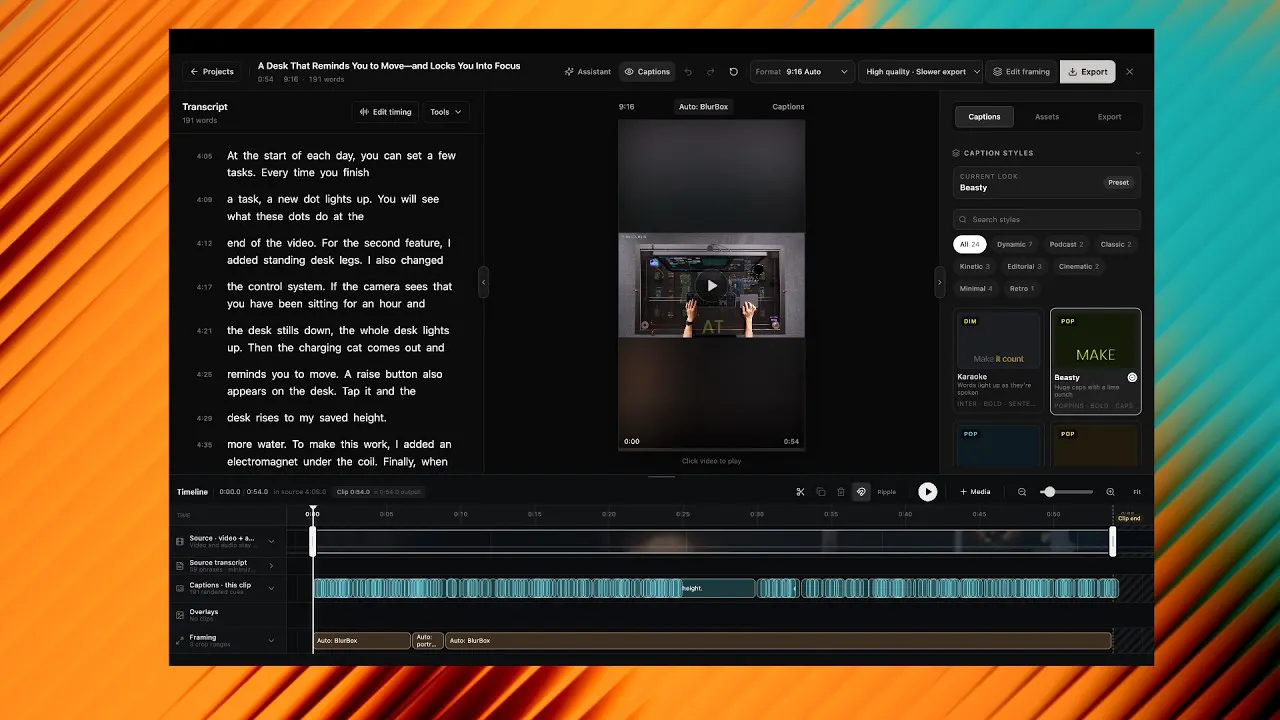This screenshot has height=720, width=1280.
Task: Collapse the transcript panel with left handle
Action: point(484,282)
